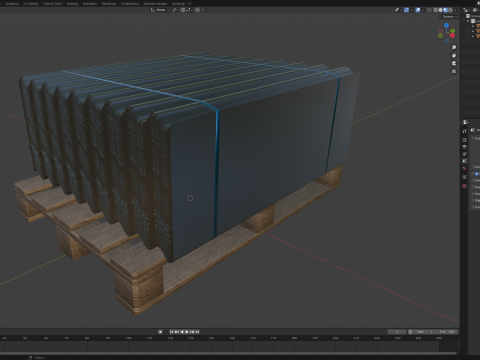Click the zoom magnifier navigation button

[x=454, y=47]
